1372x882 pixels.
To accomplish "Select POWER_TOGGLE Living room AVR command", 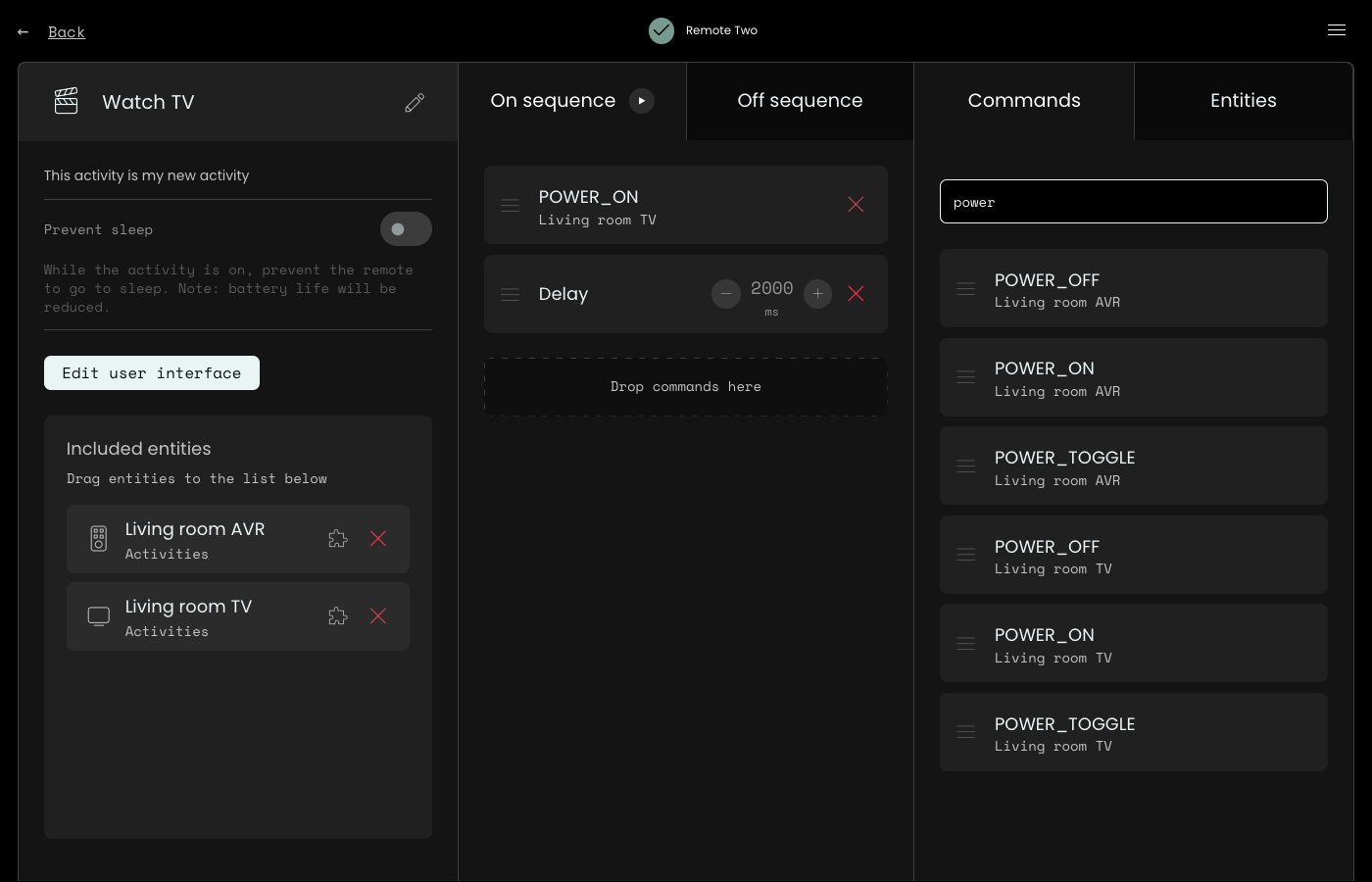I will (1134, 466).
